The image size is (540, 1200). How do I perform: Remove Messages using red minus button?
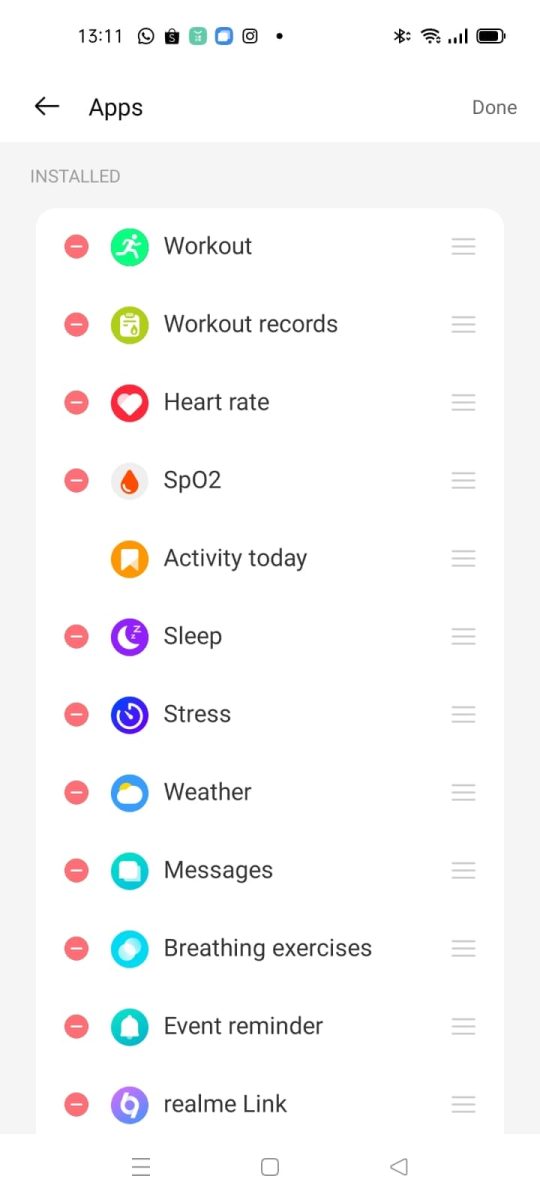tap(76, 870)
